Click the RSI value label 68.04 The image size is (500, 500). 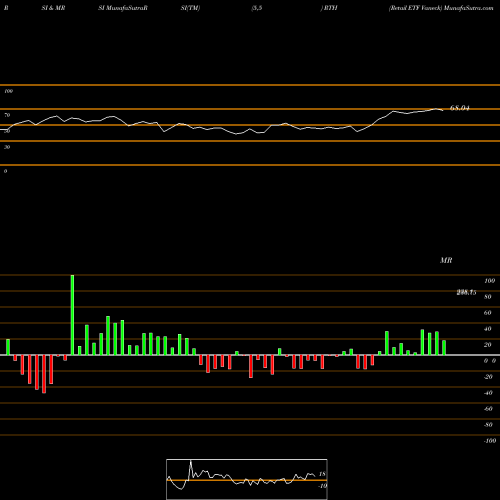(460, 108)
